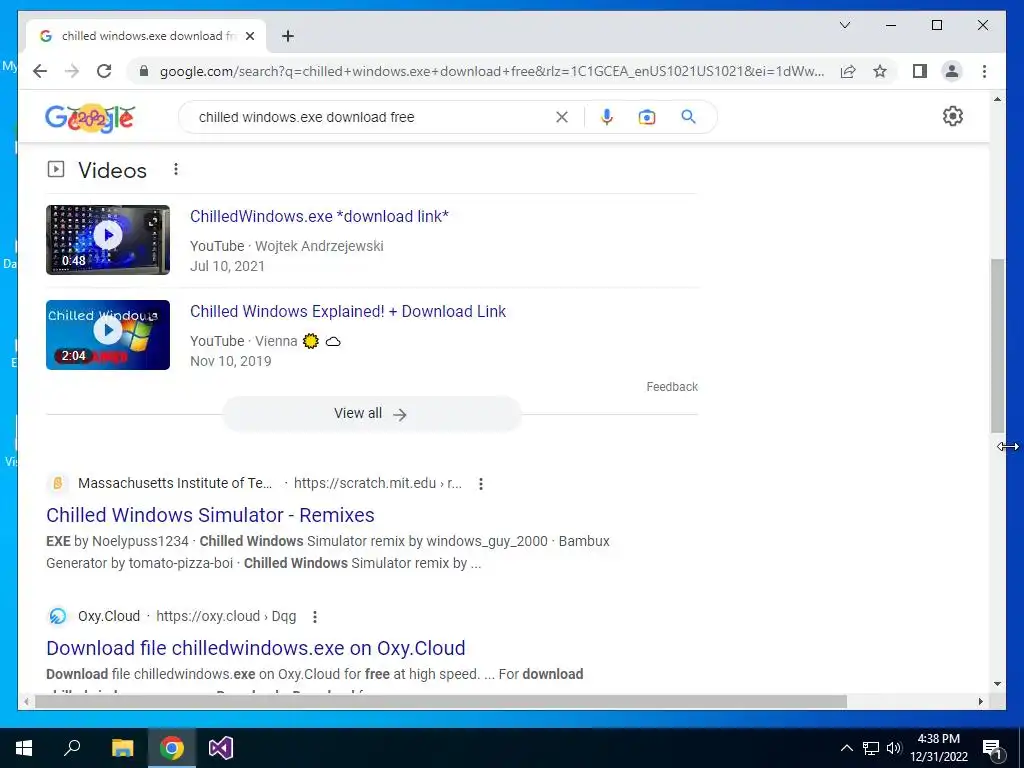
Task: Click the Google doodle logo
Action: 90,118
